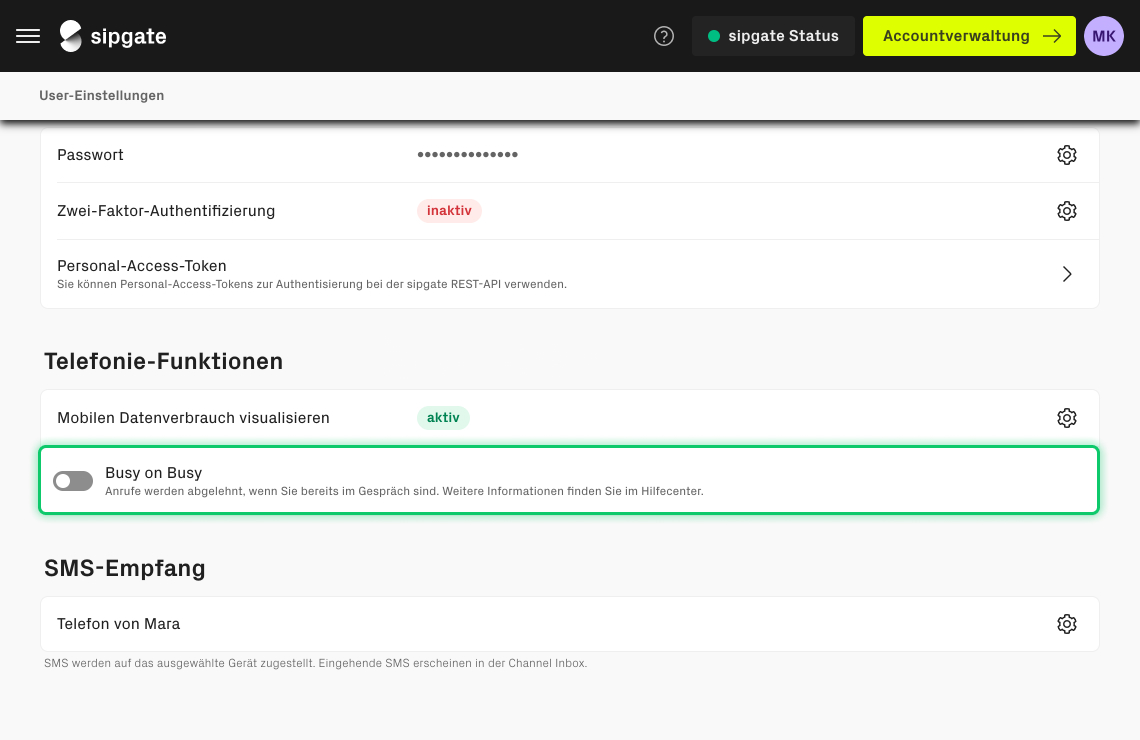
Task: Go to Accountverwaltung
Action: point(968,36)
